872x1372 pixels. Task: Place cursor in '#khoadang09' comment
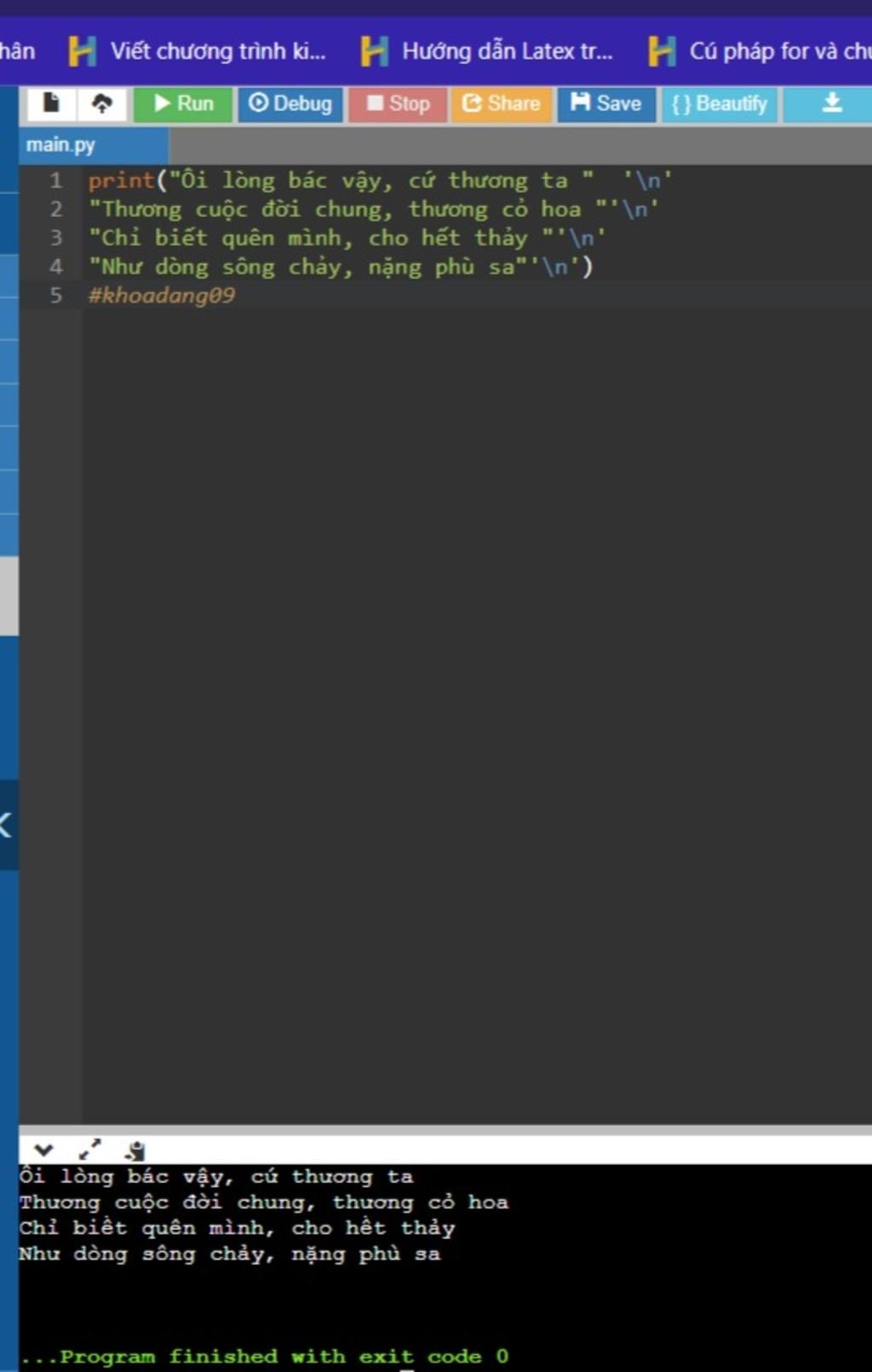162,296
